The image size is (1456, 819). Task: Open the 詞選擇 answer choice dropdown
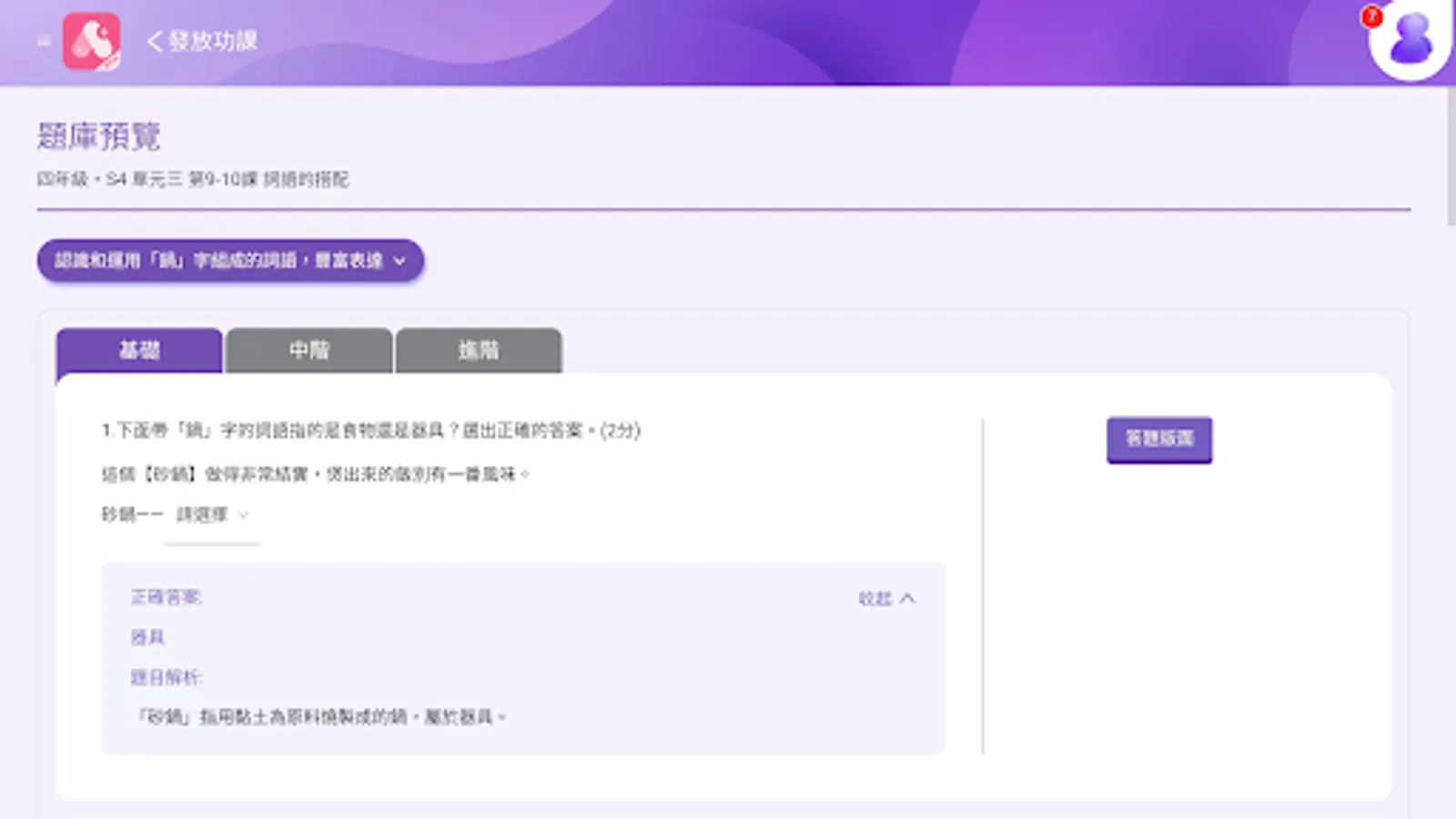[x=209, y=514]
